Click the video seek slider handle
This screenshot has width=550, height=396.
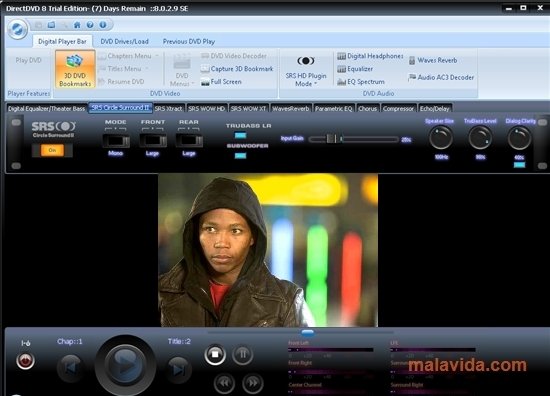click(x=308, y=332)
